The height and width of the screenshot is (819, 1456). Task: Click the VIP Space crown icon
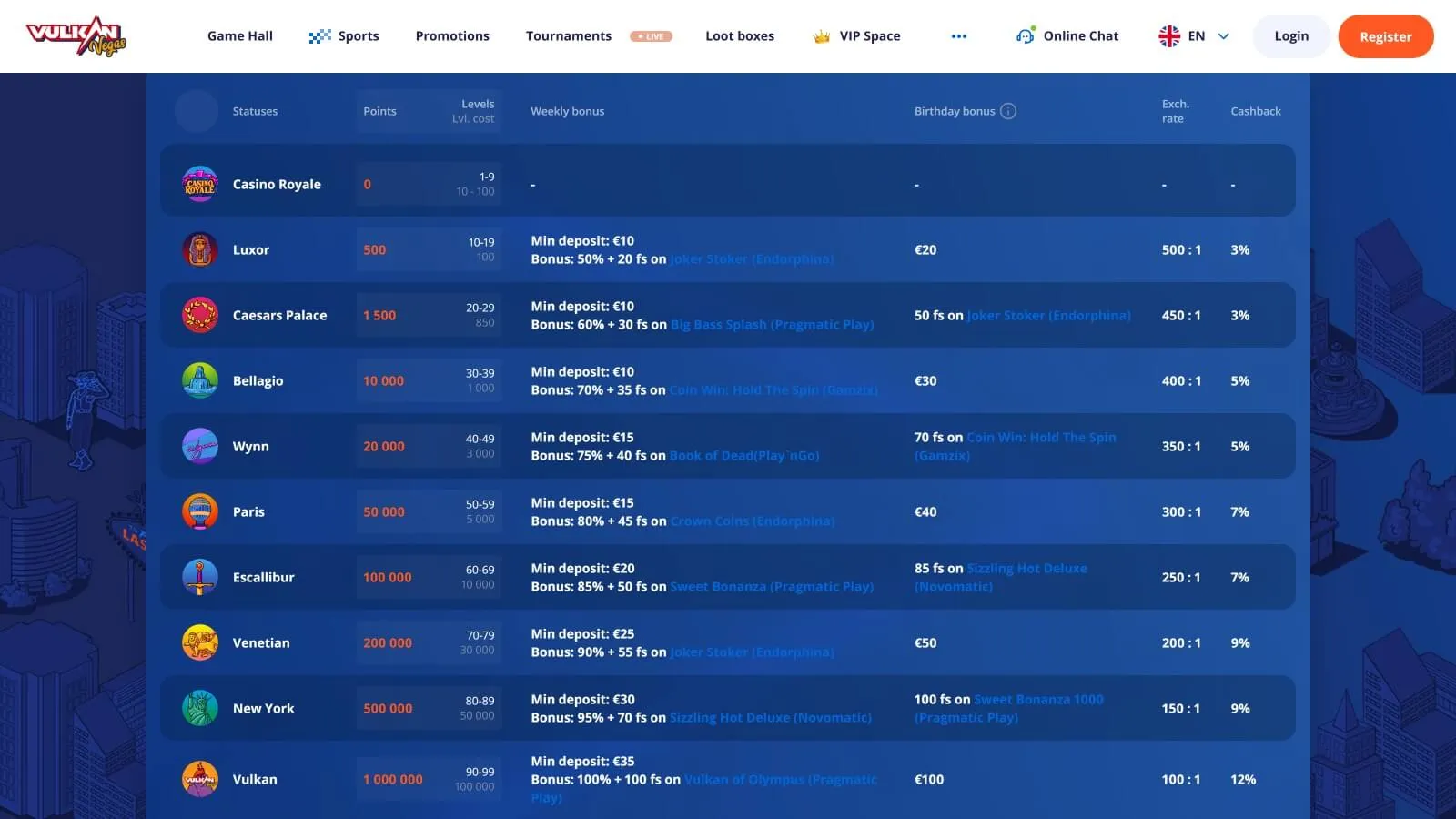(x=822, y=36)
